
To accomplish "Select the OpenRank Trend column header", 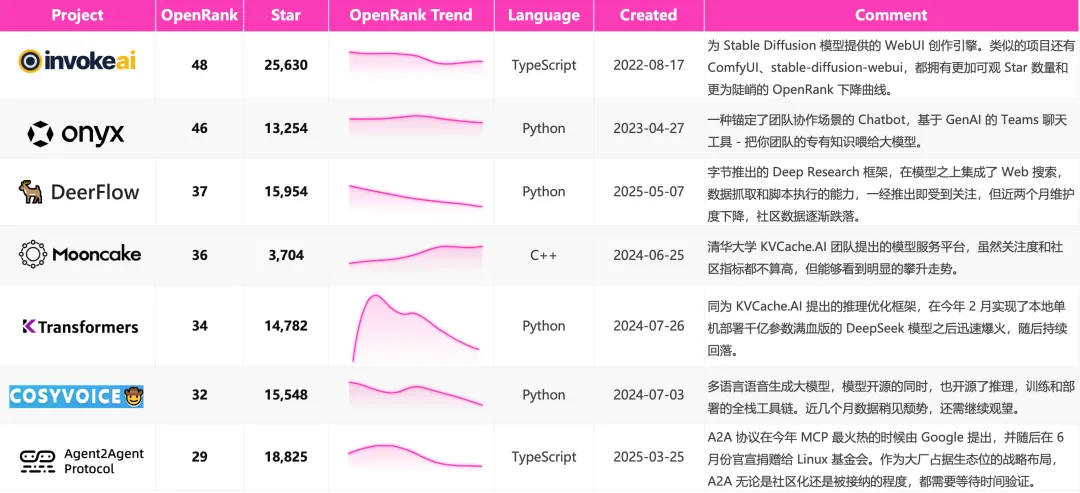I will click(x=411, y=15).
